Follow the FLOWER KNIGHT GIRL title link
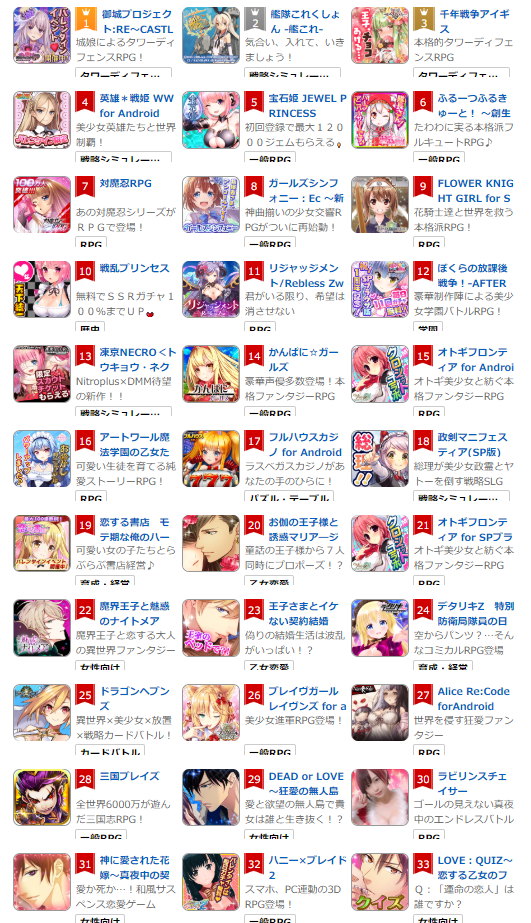531x923 pixels. 475,191
